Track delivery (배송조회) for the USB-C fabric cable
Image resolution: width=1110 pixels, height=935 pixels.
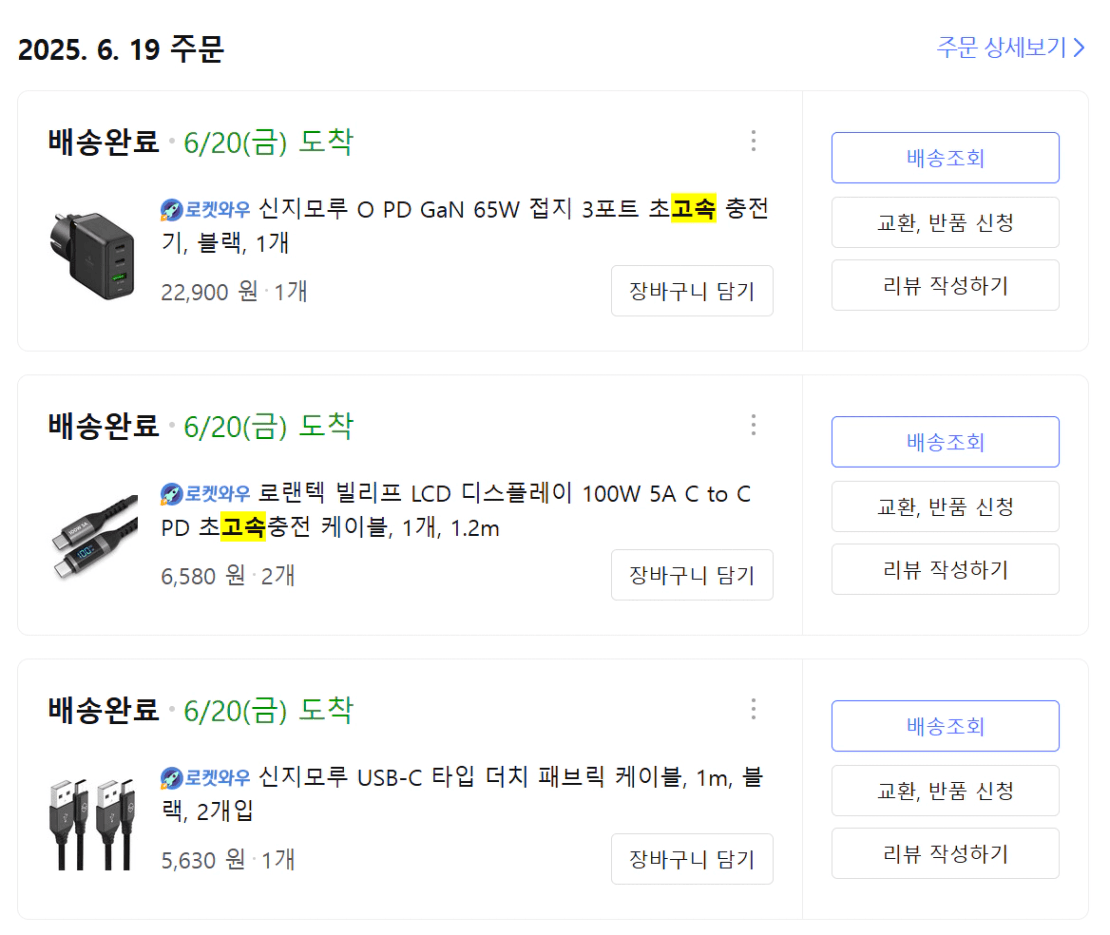click(945, 726)
